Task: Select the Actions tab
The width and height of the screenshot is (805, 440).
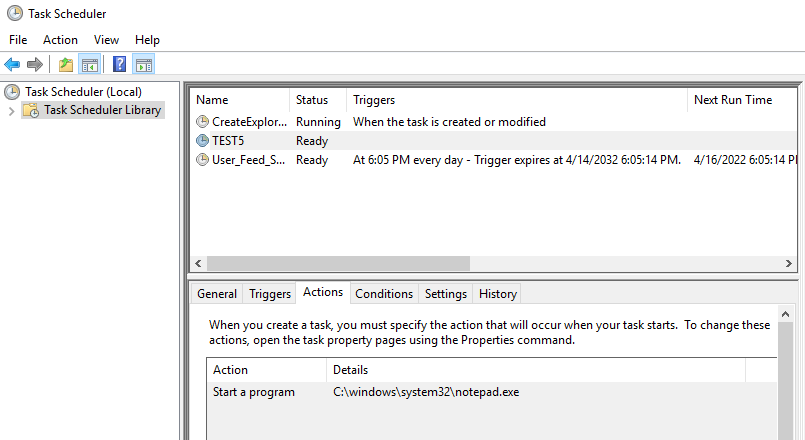Action: pos(323,292)
